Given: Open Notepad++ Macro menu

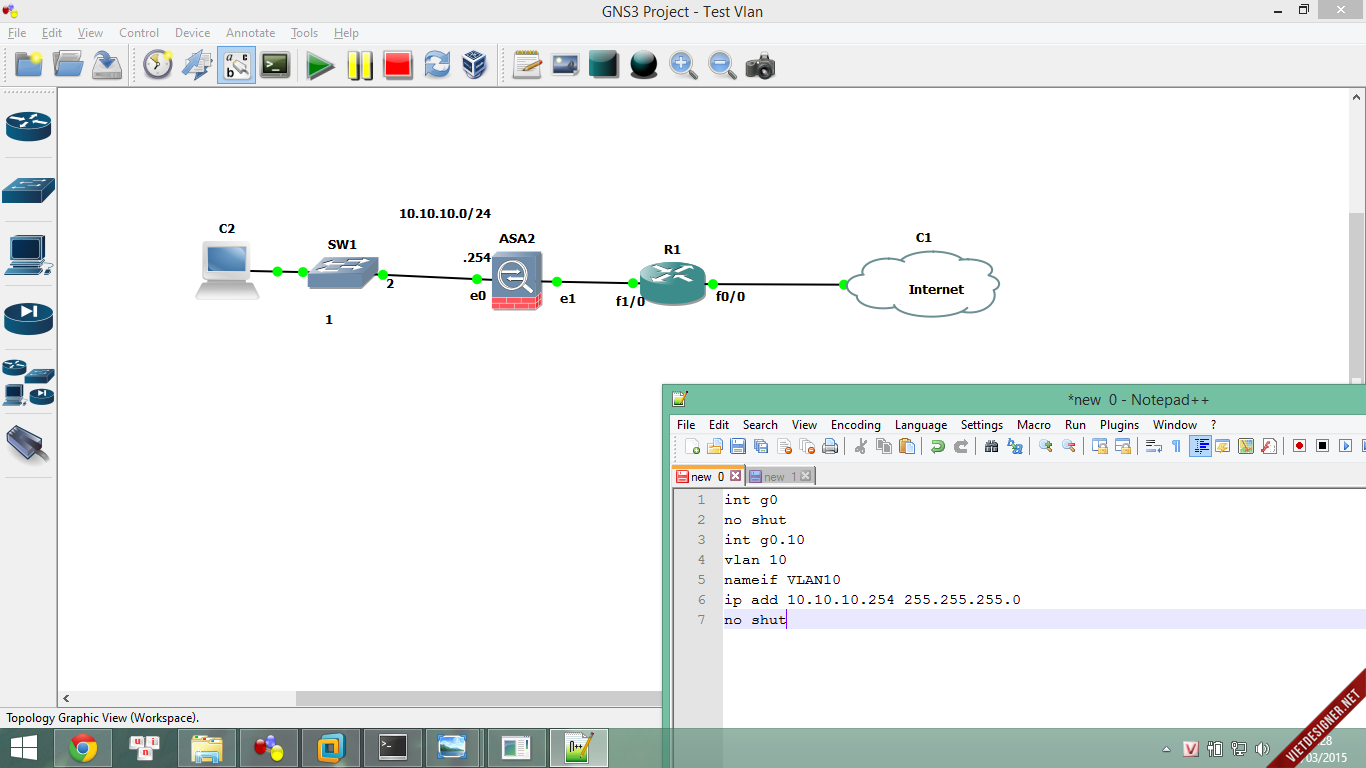Looking at the screenshot, I should [1034, 425].
